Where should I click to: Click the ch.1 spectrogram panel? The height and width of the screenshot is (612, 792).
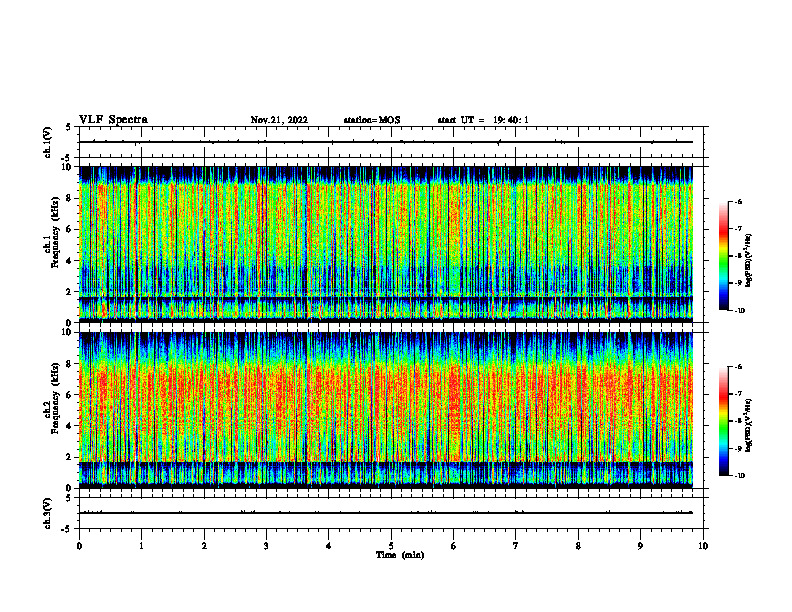386,244
